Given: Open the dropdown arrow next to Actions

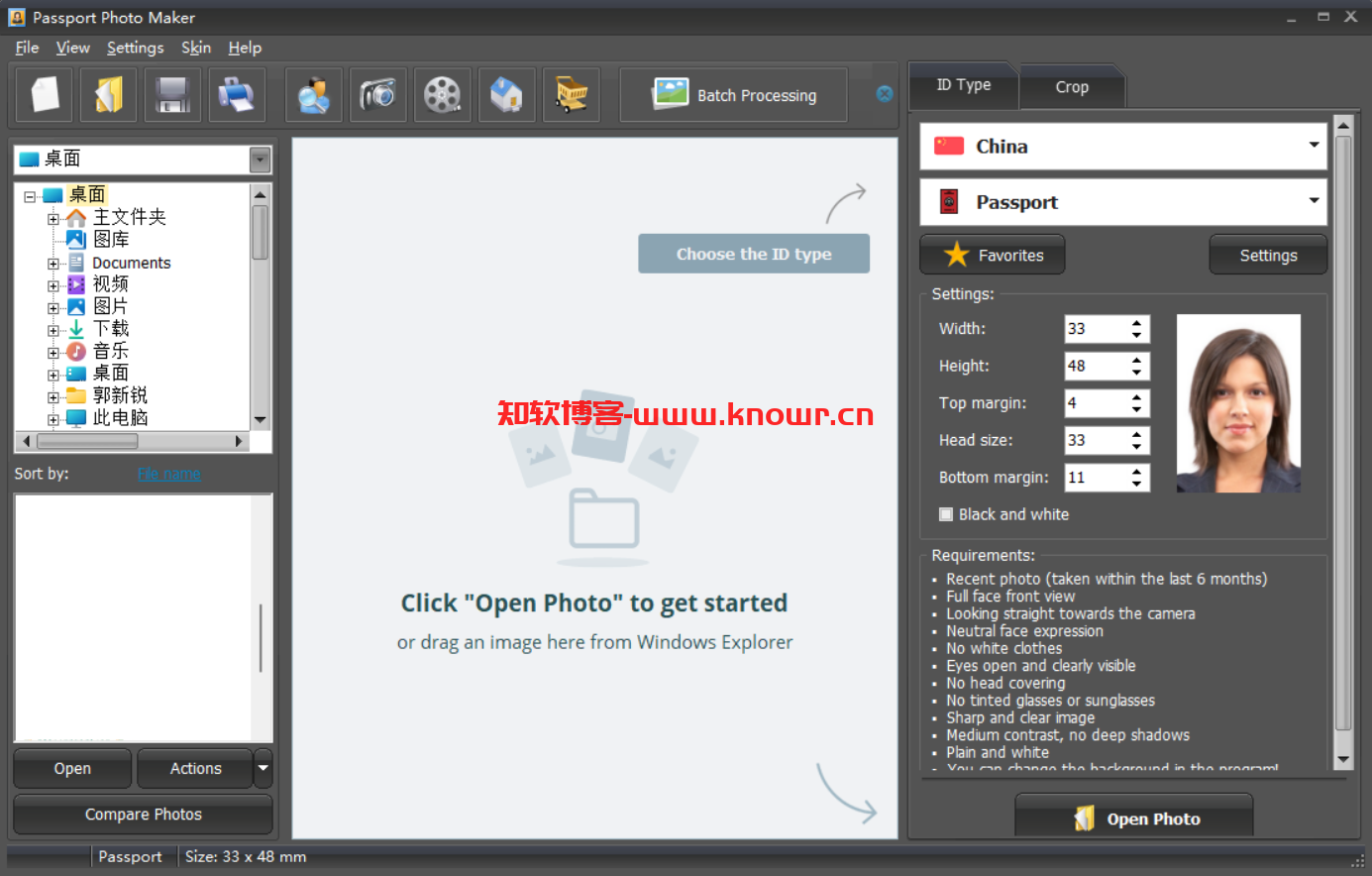Looking at the screenshot, I should click(263, 768).
